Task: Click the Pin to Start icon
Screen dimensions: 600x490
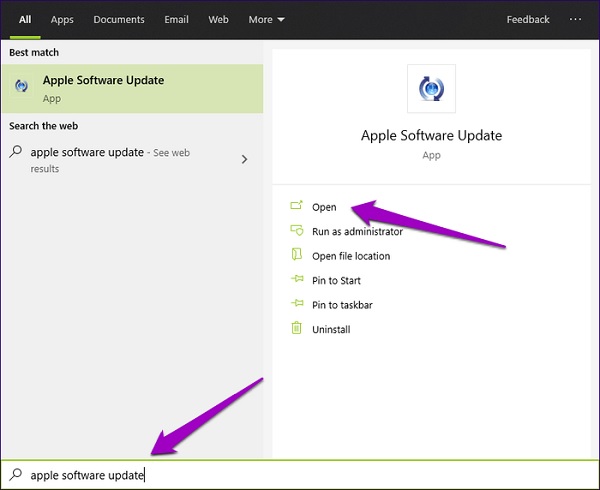Action: [x=296, y=281]
